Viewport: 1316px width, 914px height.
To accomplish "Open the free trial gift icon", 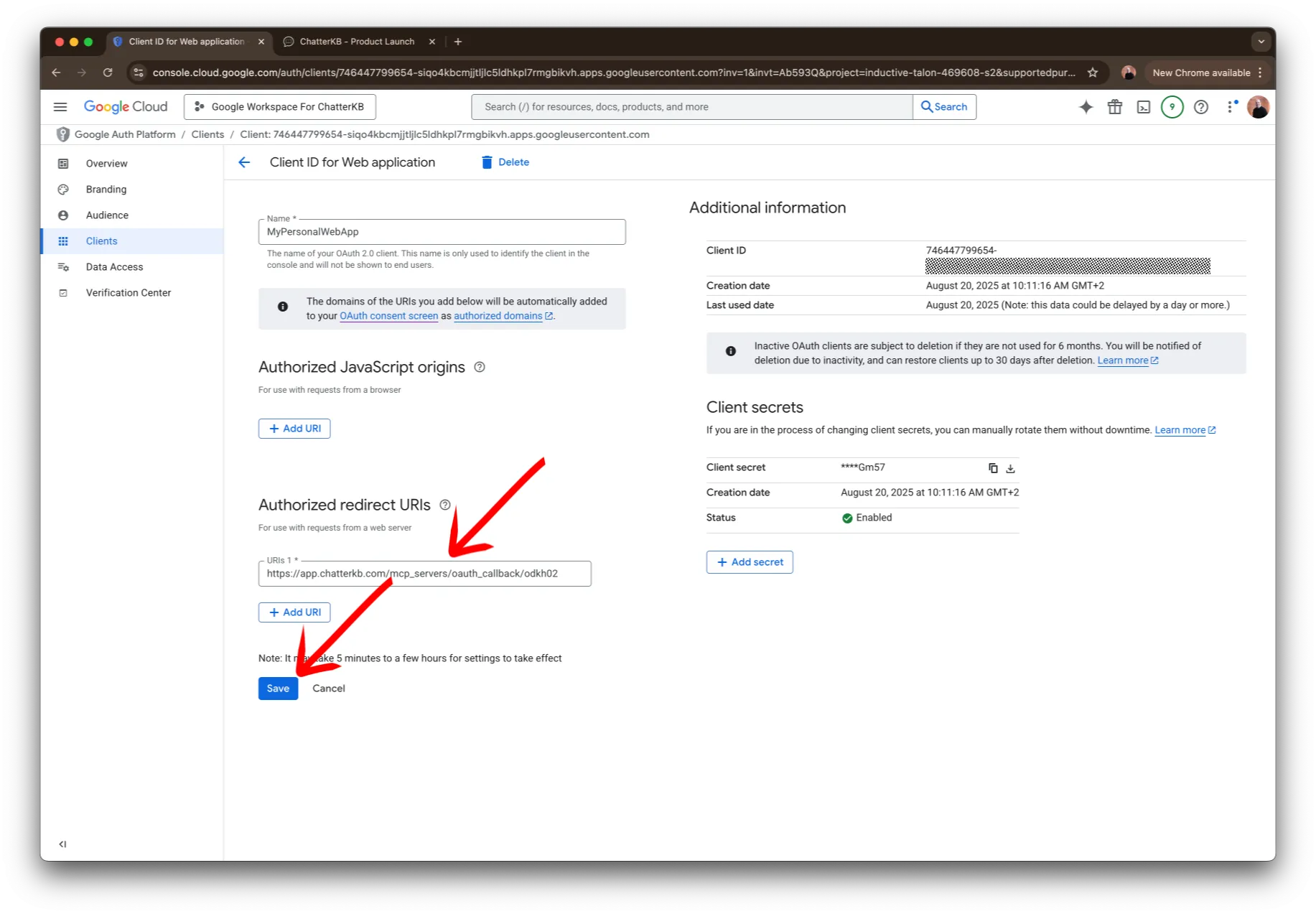I will point(1114,107).
